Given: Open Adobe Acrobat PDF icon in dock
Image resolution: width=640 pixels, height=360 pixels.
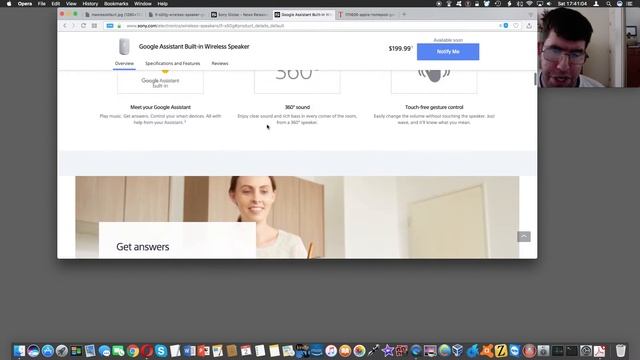Looking at the screenshot, I should (599, 351).
